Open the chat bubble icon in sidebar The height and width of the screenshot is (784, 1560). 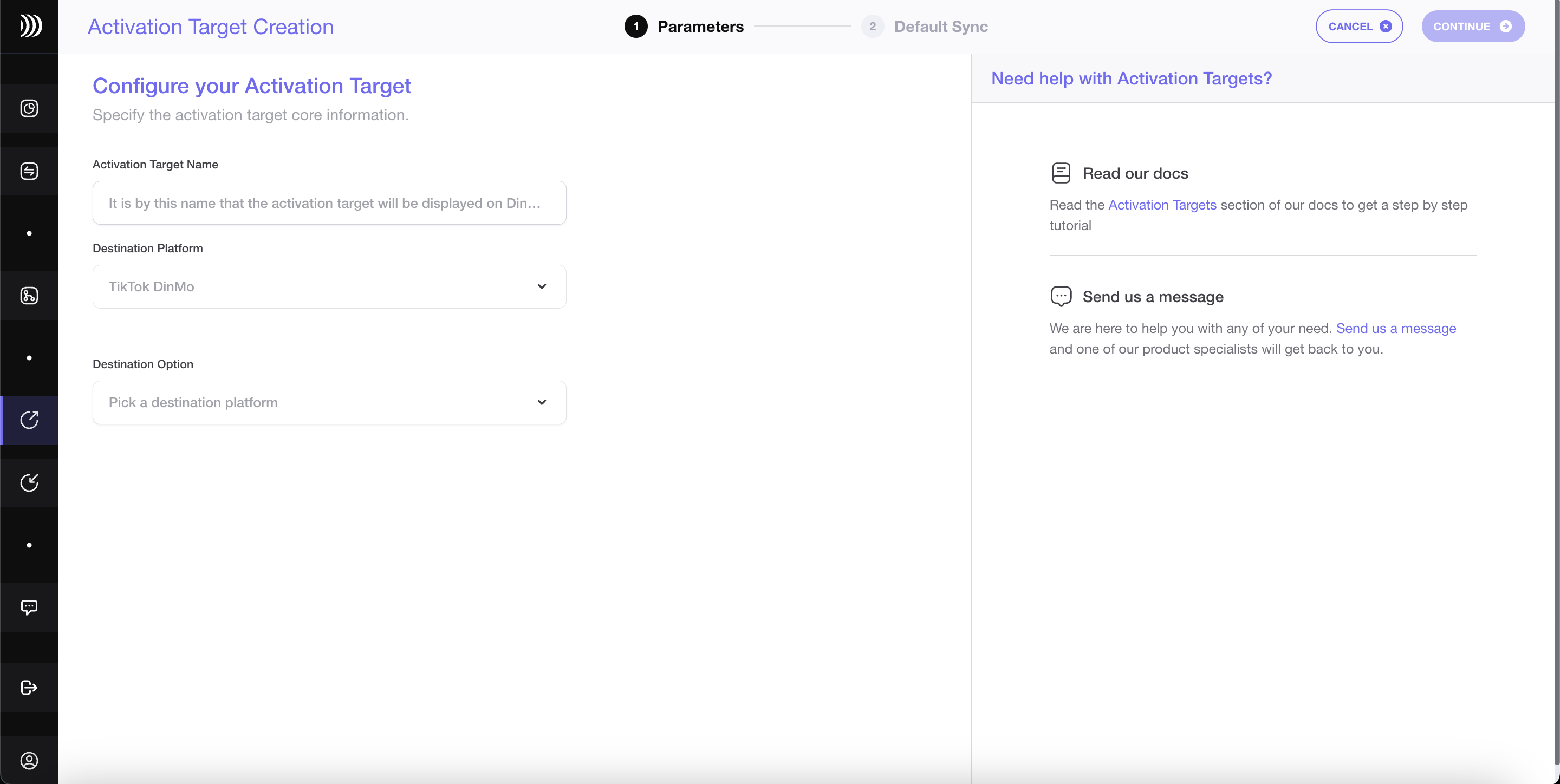[29, 607]
